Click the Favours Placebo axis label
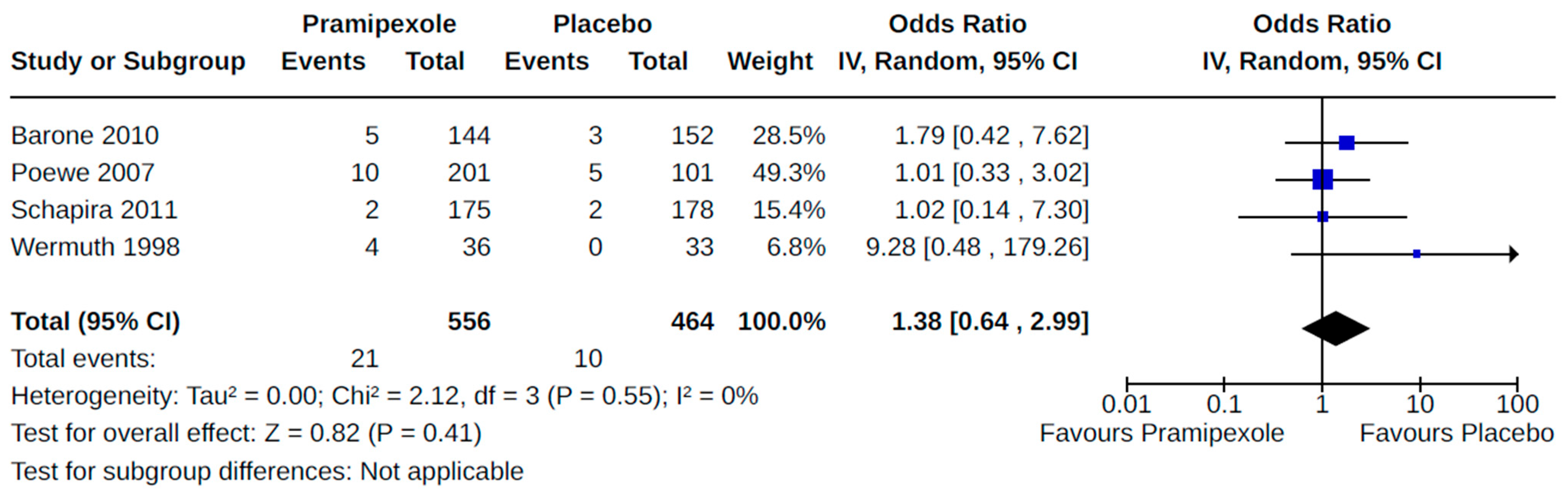The image size is (1568, 499). point(1457,433)
